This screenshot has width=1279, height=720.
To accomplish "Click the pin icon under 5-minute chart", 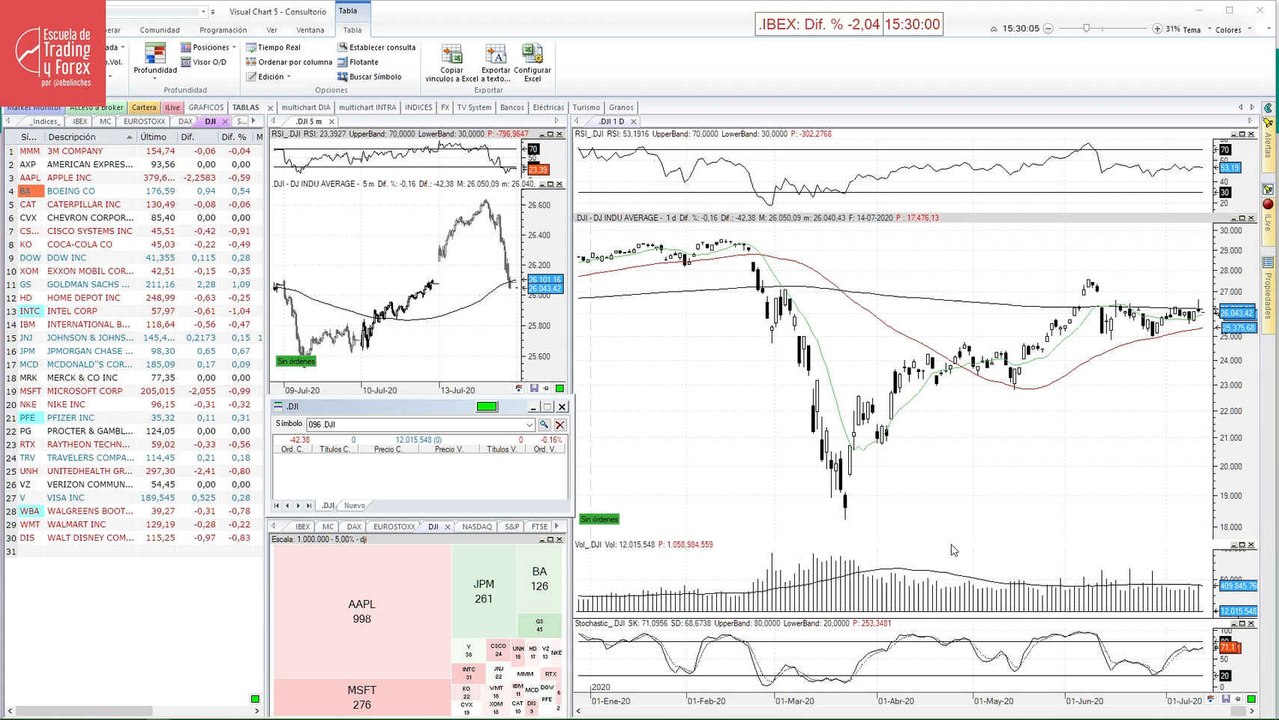I will [x=547, y=388].
